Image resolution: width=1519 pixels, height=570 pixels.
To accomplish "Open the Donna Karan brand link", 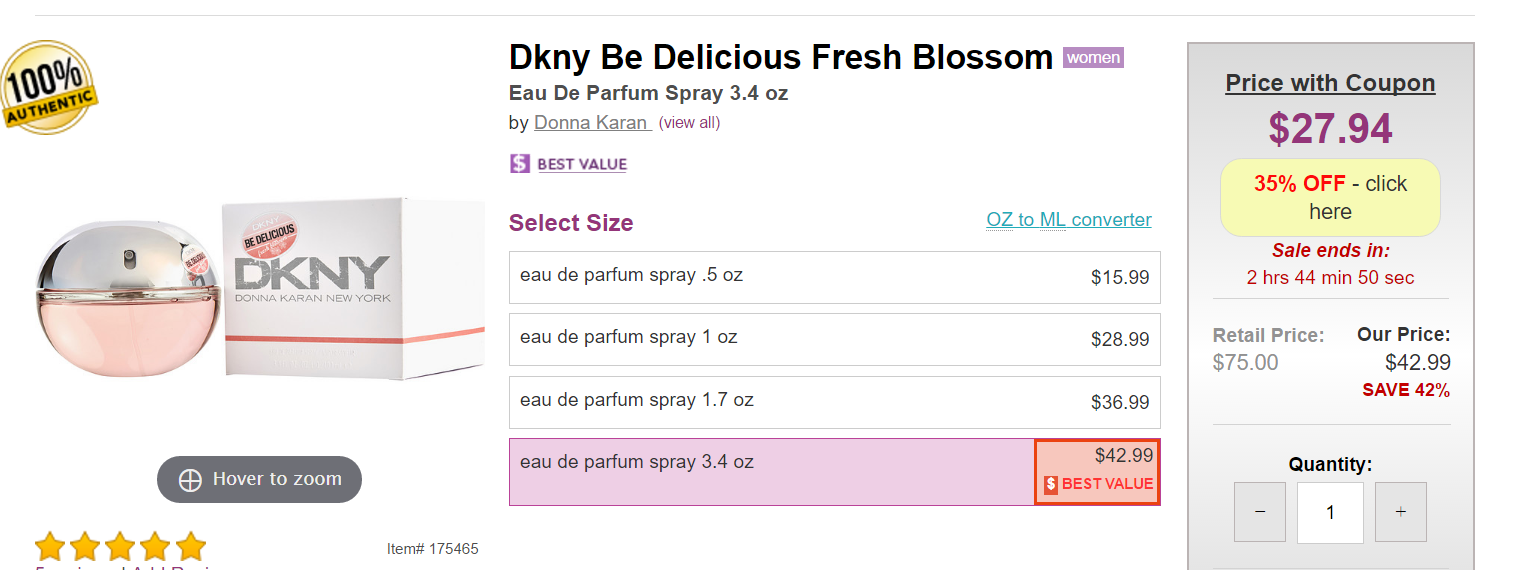I will click(592, 123).
